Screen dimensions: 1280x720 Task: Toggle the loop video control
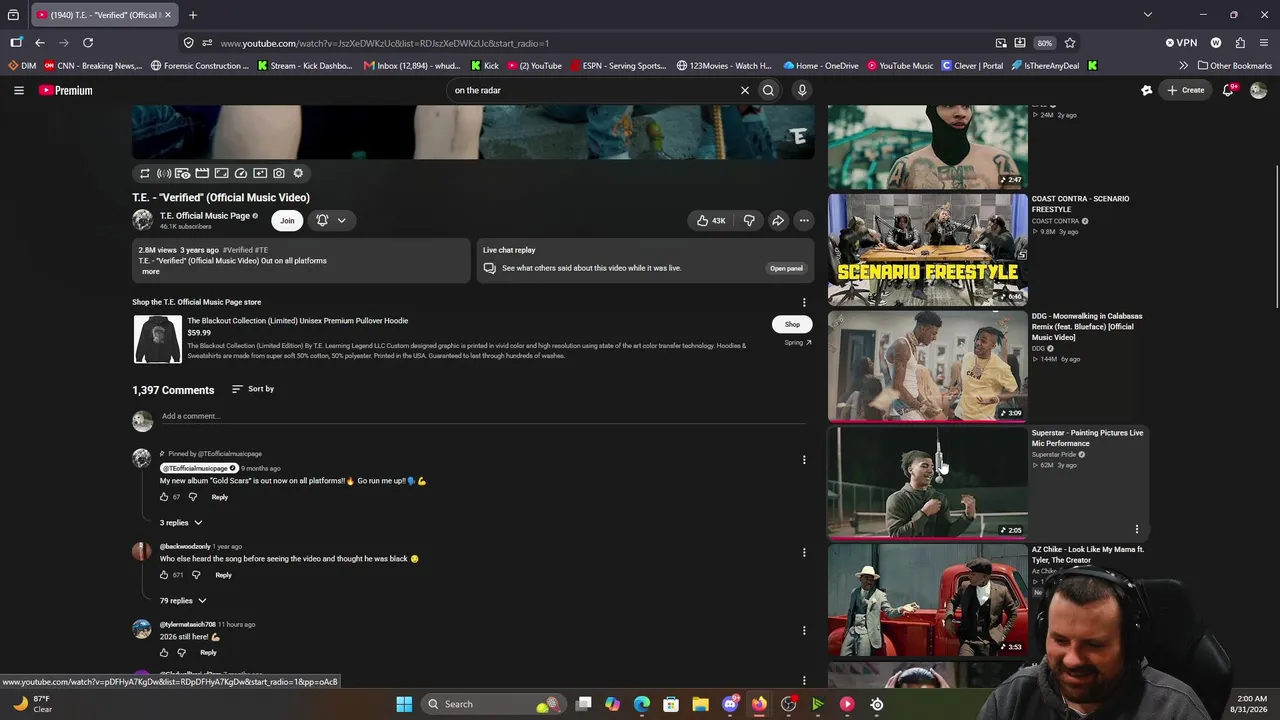point(144,173)
